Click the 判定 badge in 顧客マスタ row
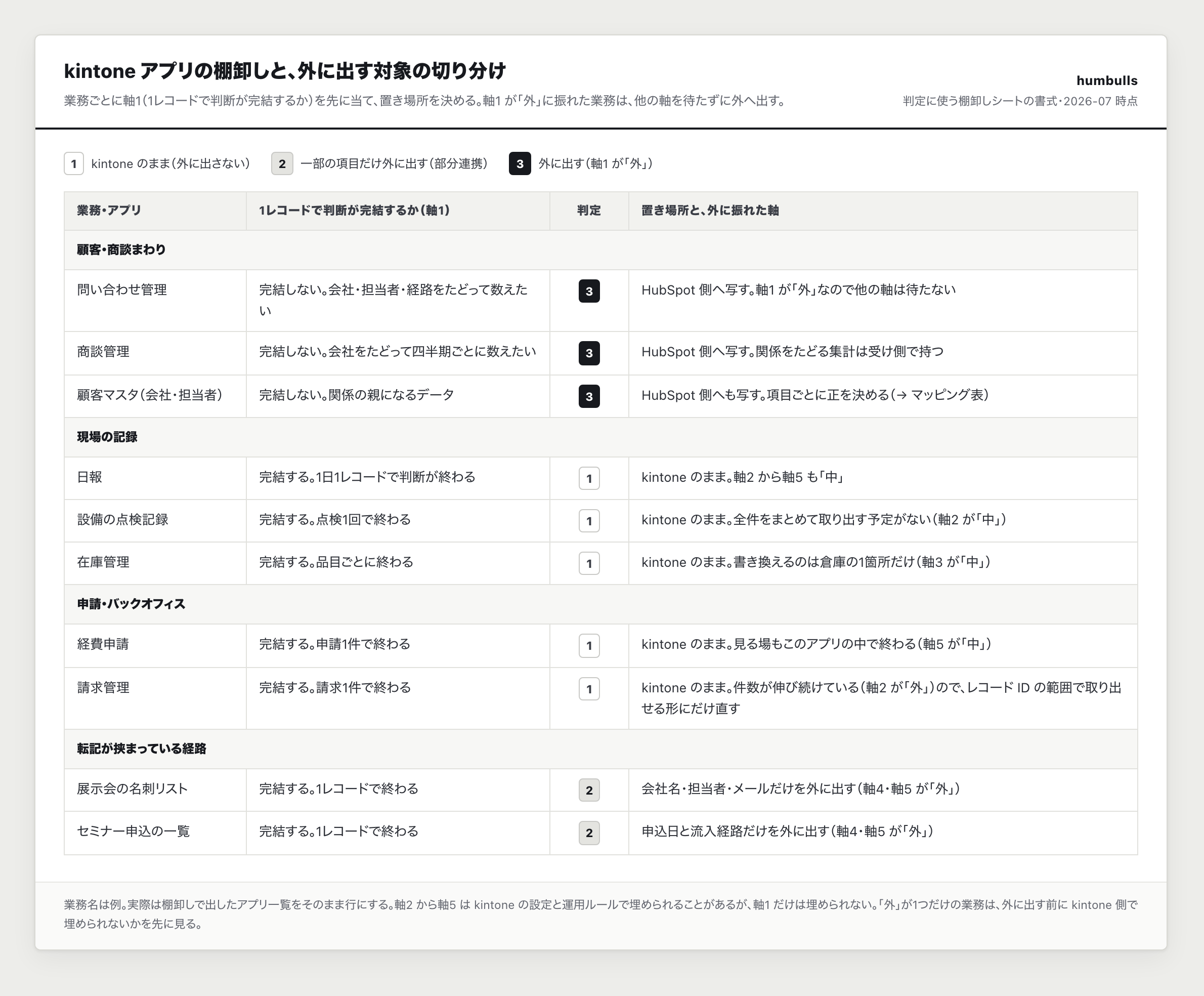The width and height of the screenshot is (1204, 996). point(589,396)
